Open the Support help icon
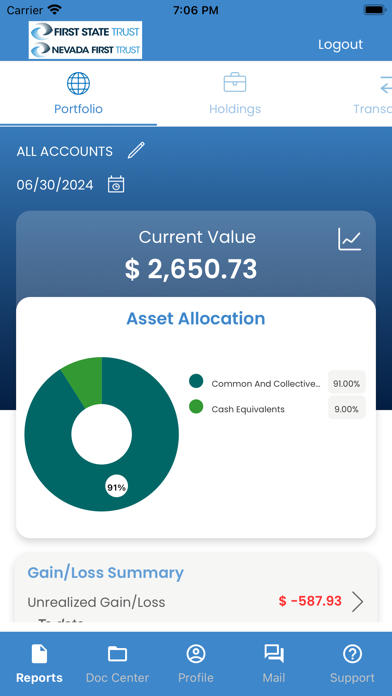 352,654
